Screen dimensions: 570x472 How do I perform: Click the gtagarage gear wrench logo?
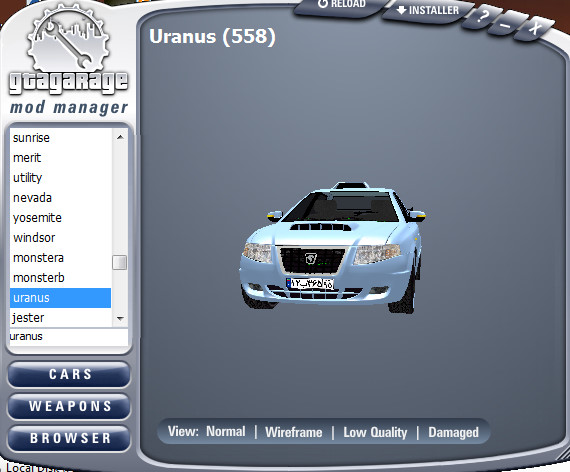pos(68,39)
